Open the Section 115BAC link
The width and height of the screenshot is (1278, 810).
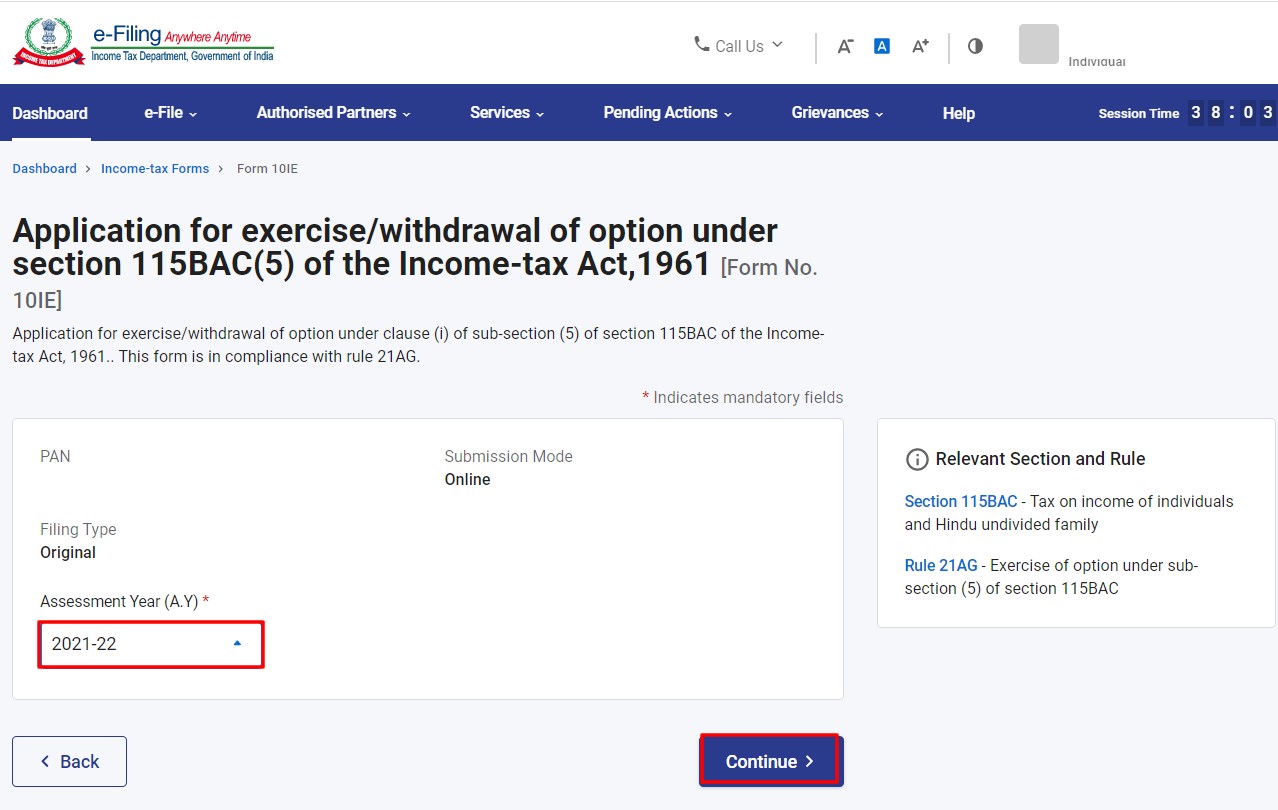click(961, 501)
